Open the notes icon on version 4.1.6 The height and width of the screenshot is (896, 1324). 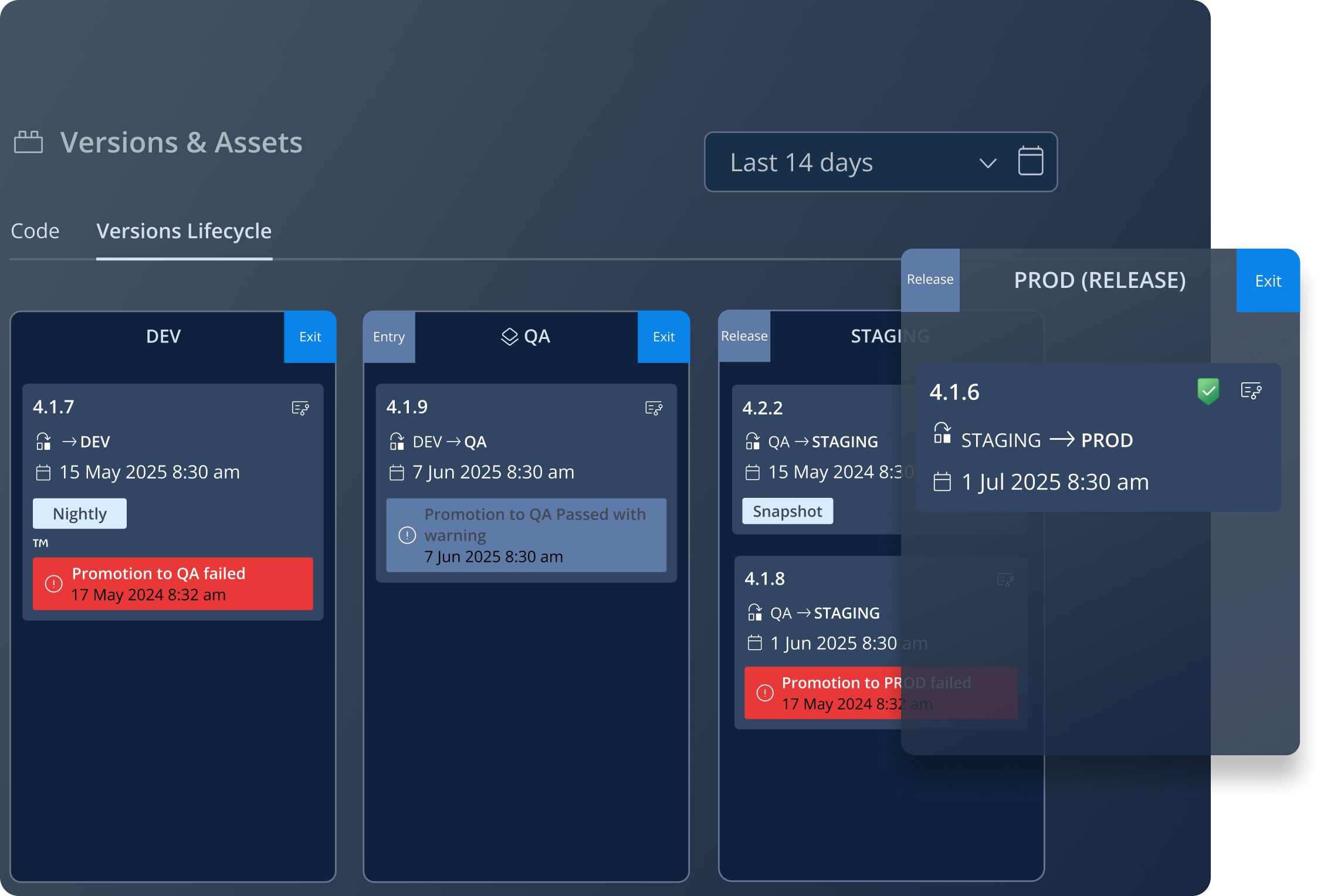[1252, 390]
